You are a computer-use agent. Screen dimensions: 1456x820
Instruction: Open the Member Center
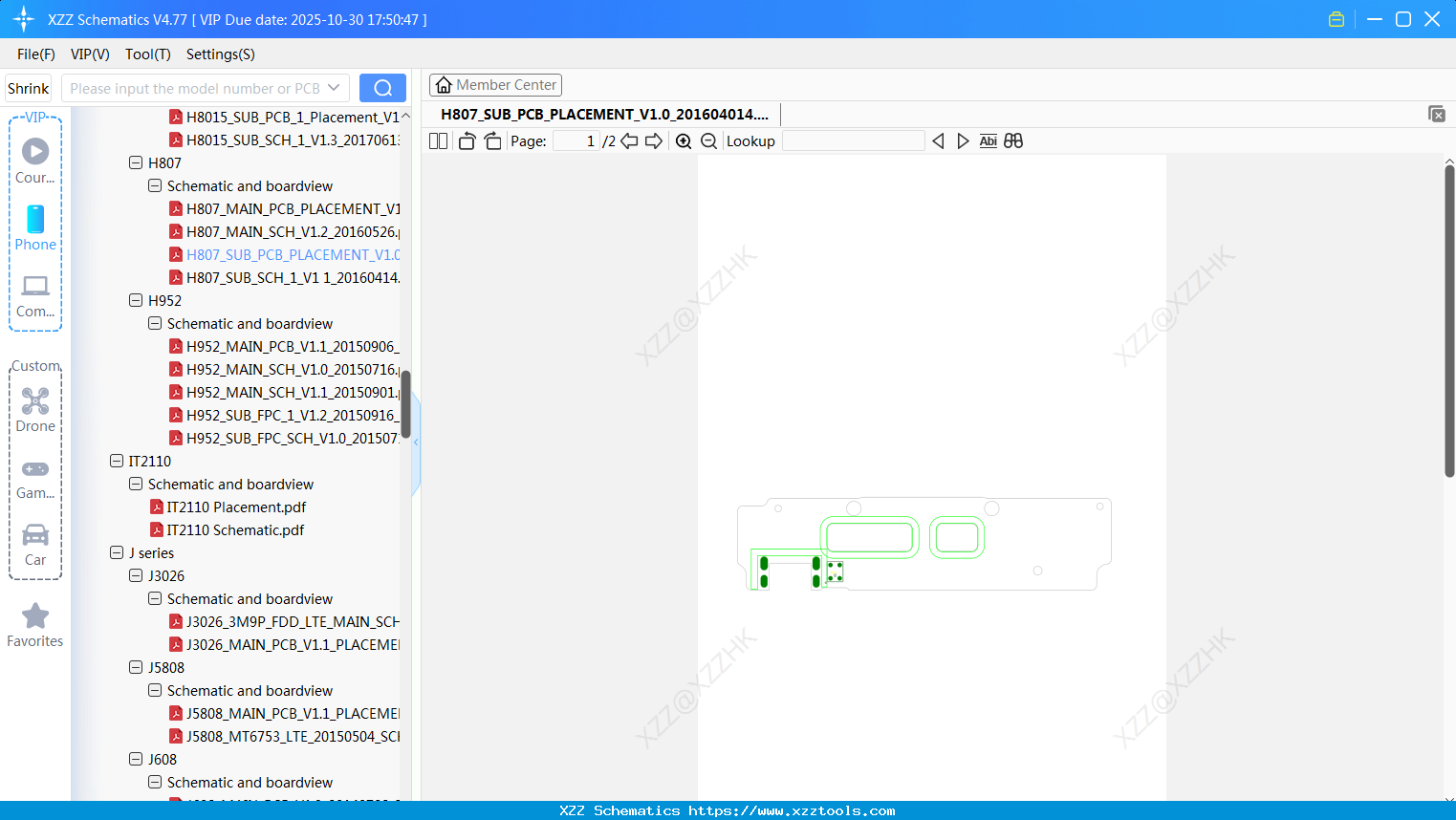coord(495,84)
